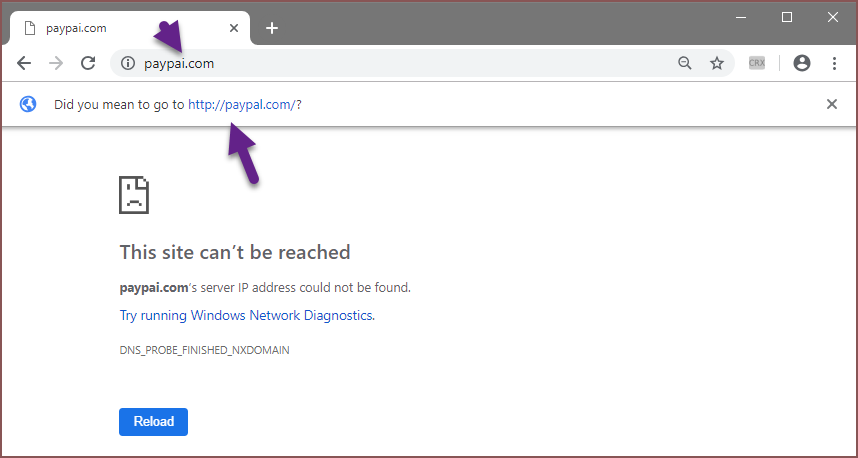Open a new tab with plus button
The width and height of the screenshot is (858, 458).
click(272, 28)
